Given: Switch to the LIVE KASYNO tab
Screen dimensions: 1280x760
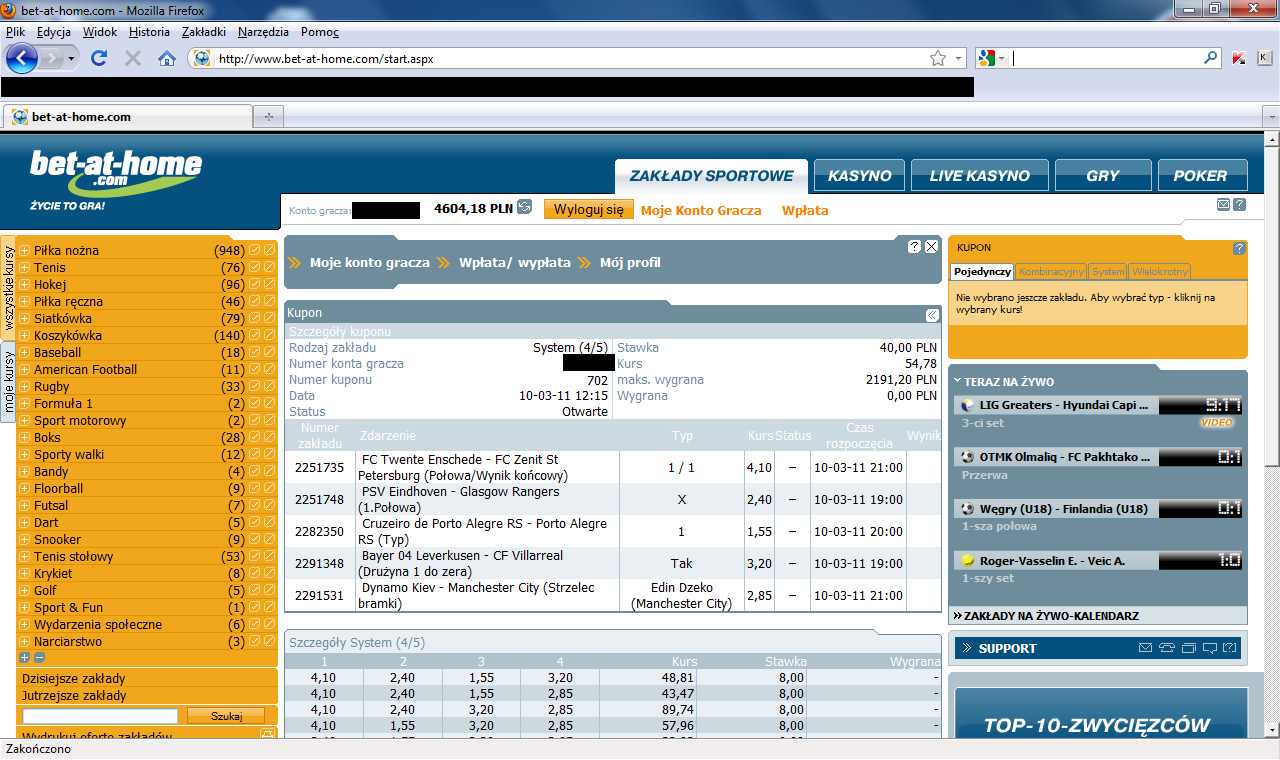Looking at the screenshot, I should click(979, 175).
